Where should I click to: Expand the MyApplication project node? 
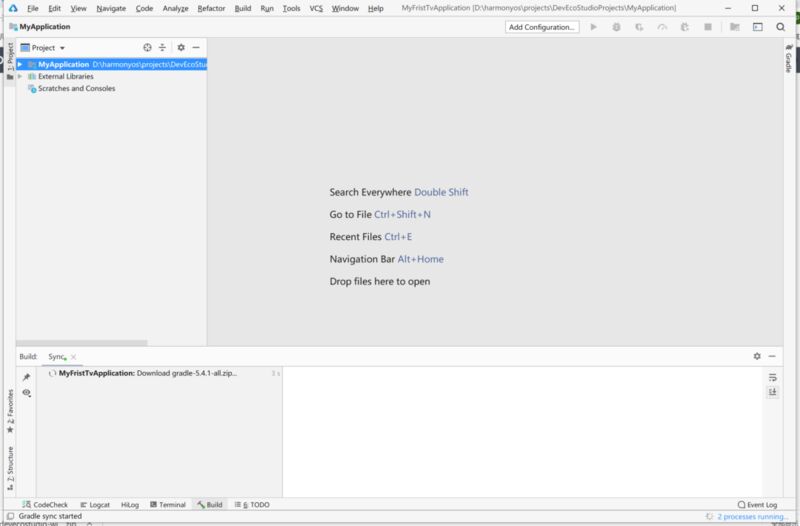click(x=20, y=64)
